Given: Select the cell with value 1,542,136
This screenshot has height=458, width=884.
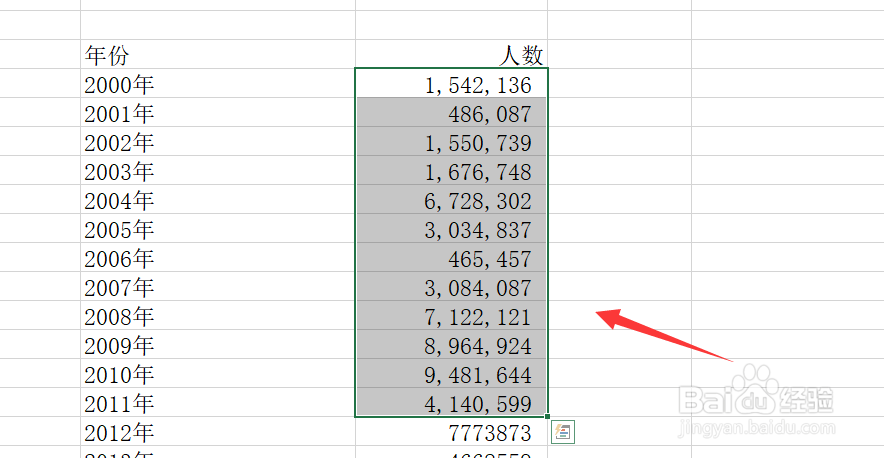Looking at the screenshot, I should pyautogui.click(x=451, y=83).
